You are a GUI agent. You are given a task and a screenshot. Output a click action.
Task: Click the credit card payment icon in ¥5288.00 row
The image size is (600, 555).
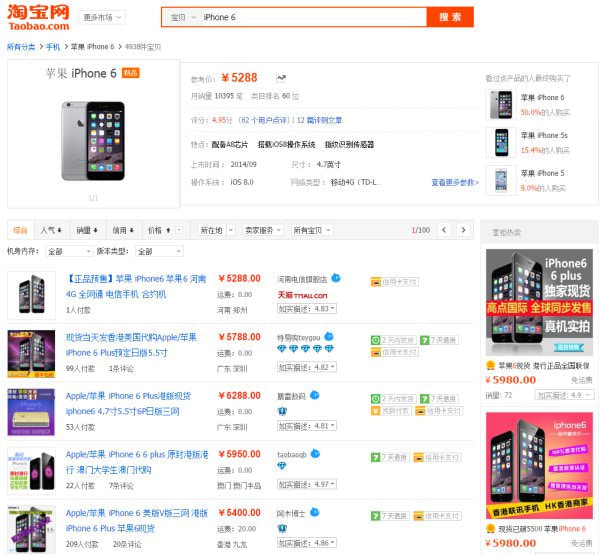[x=376, y=282]
